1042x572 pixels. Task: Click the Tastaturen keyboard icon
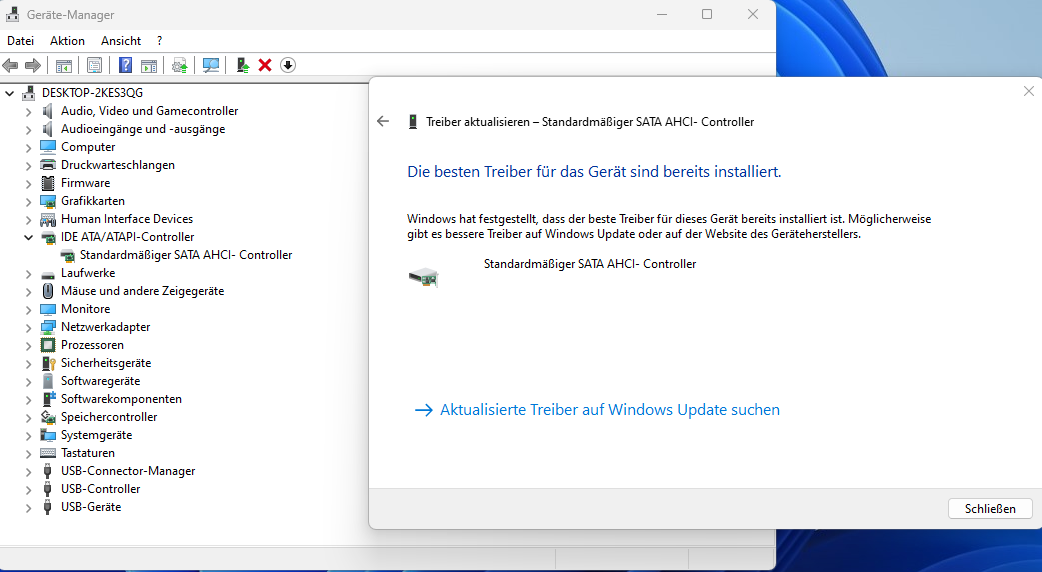pyautogui.click(x=48, y=453)
